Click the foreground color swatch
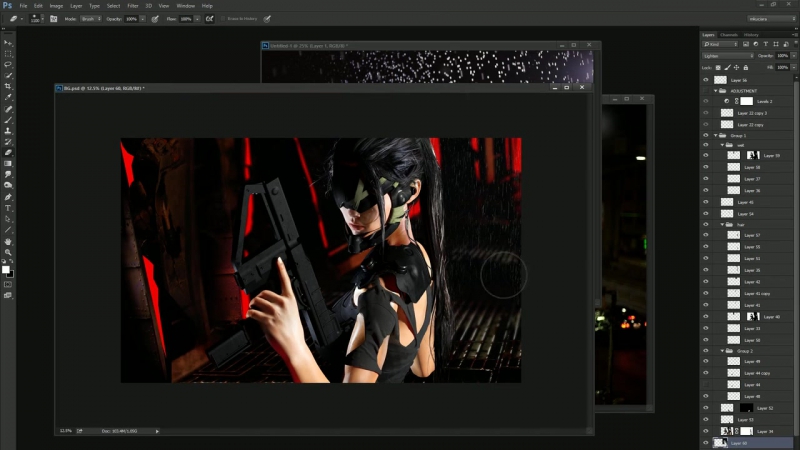Screen dimensions: 800x450 [x=6, y=268]
